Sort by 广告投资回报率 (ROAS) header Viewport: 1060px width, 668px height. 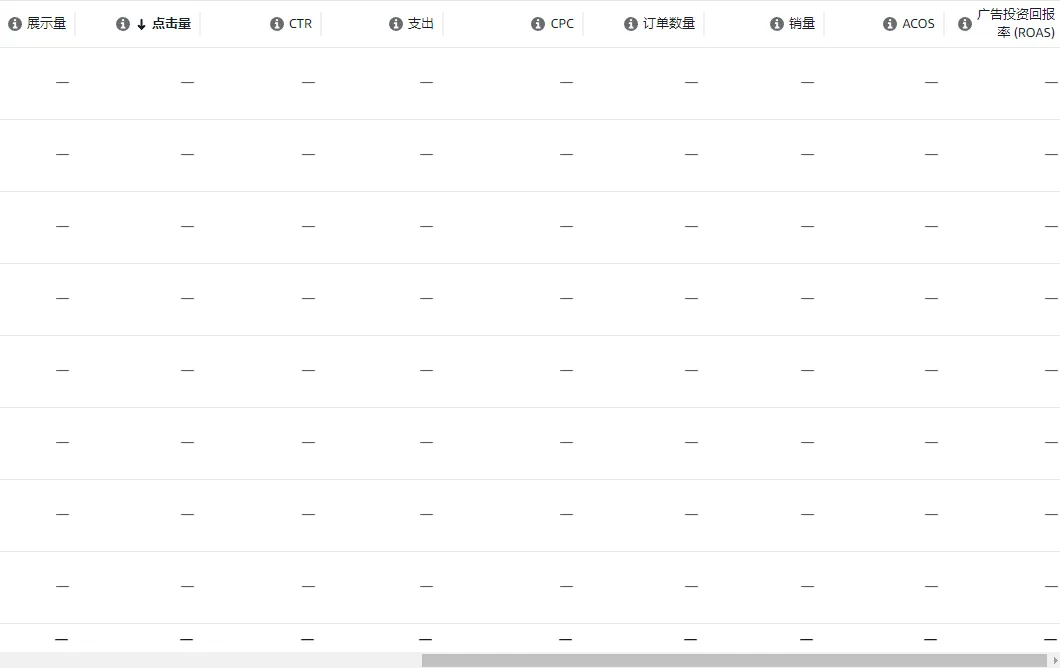(1015, 24)
